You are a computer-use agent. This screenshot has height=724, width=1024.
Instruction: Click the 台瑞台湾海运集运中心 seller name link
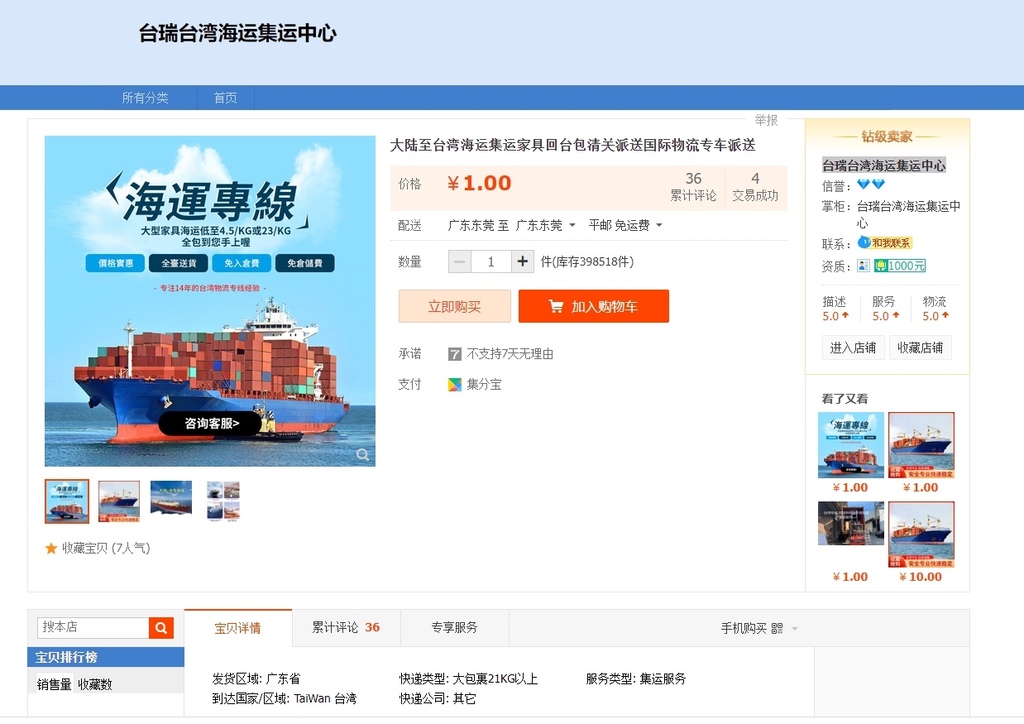[883, 165]
